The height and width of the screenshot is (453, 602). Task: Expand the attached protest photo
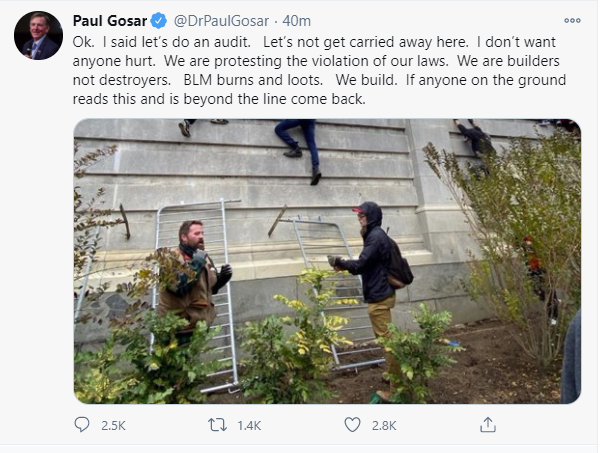pos(327,261)
